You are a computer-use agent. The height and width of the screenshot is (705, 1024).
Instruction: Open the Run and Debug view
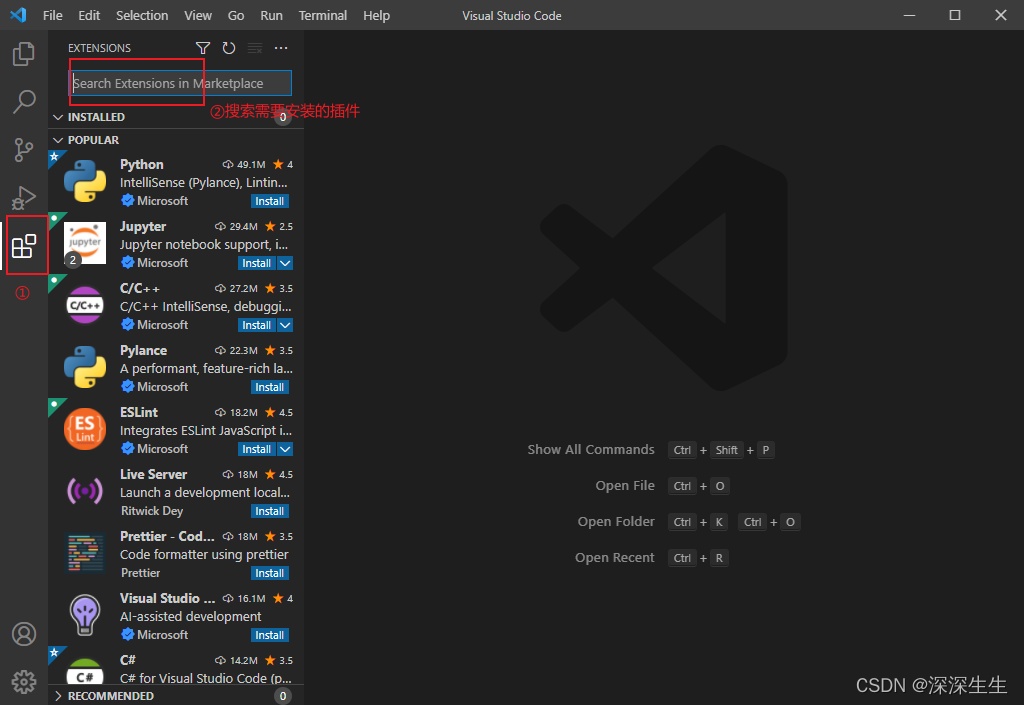24,198
